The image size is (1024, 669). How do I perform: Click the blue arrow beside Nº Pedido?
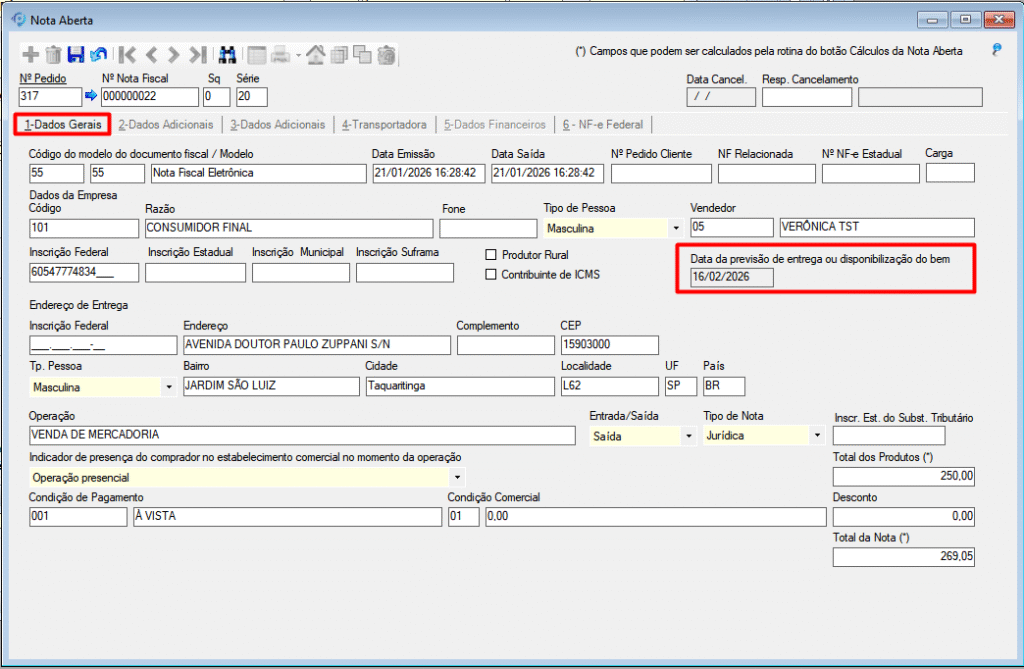[91, 97]
